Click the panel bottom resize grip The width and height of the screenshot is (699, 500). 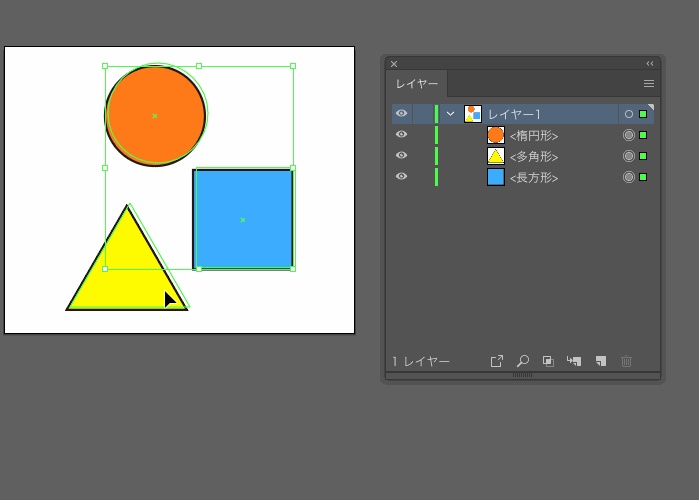click(522, 375)
